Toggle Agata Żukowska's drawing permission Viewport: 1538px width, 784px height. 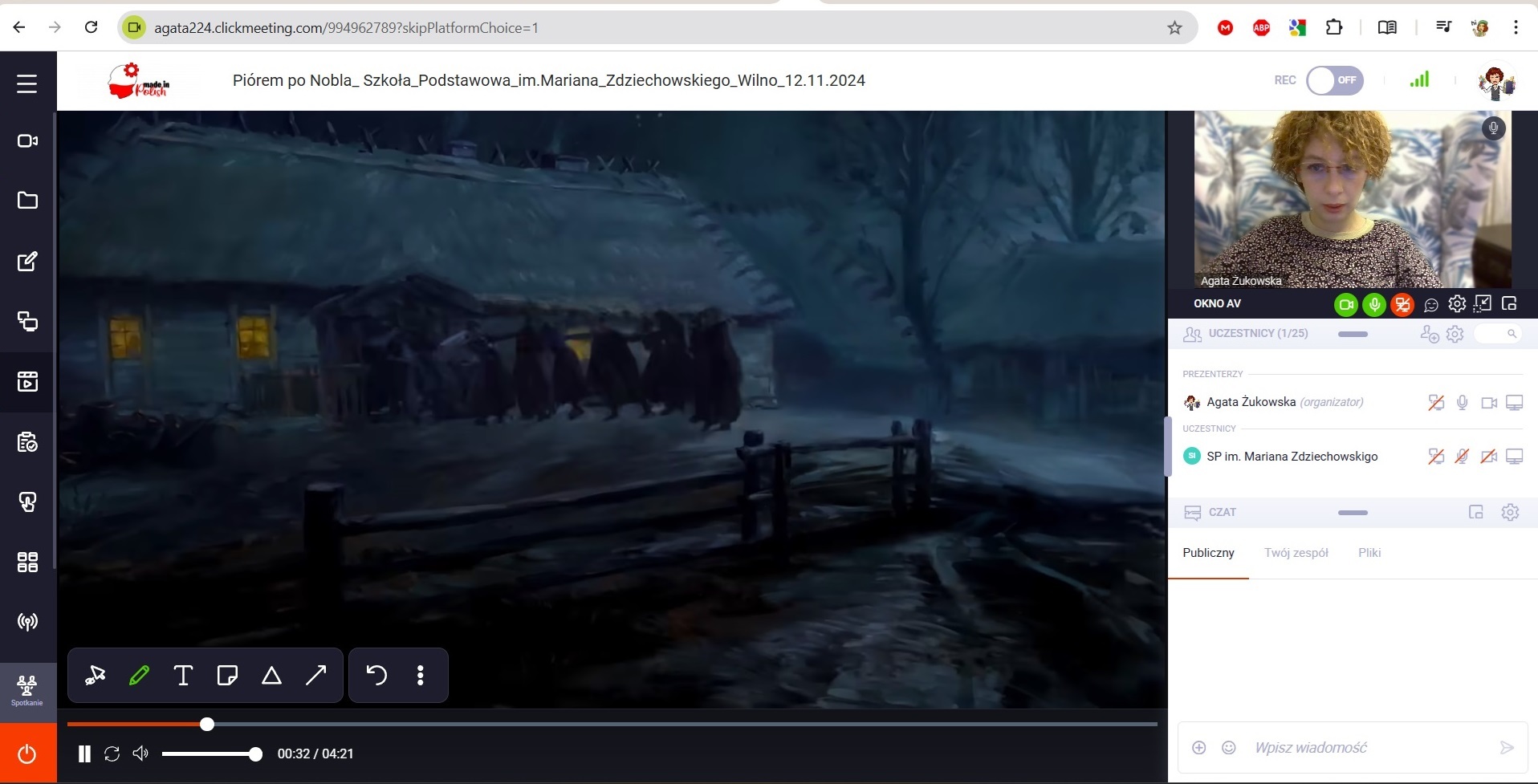(1436, 403)
